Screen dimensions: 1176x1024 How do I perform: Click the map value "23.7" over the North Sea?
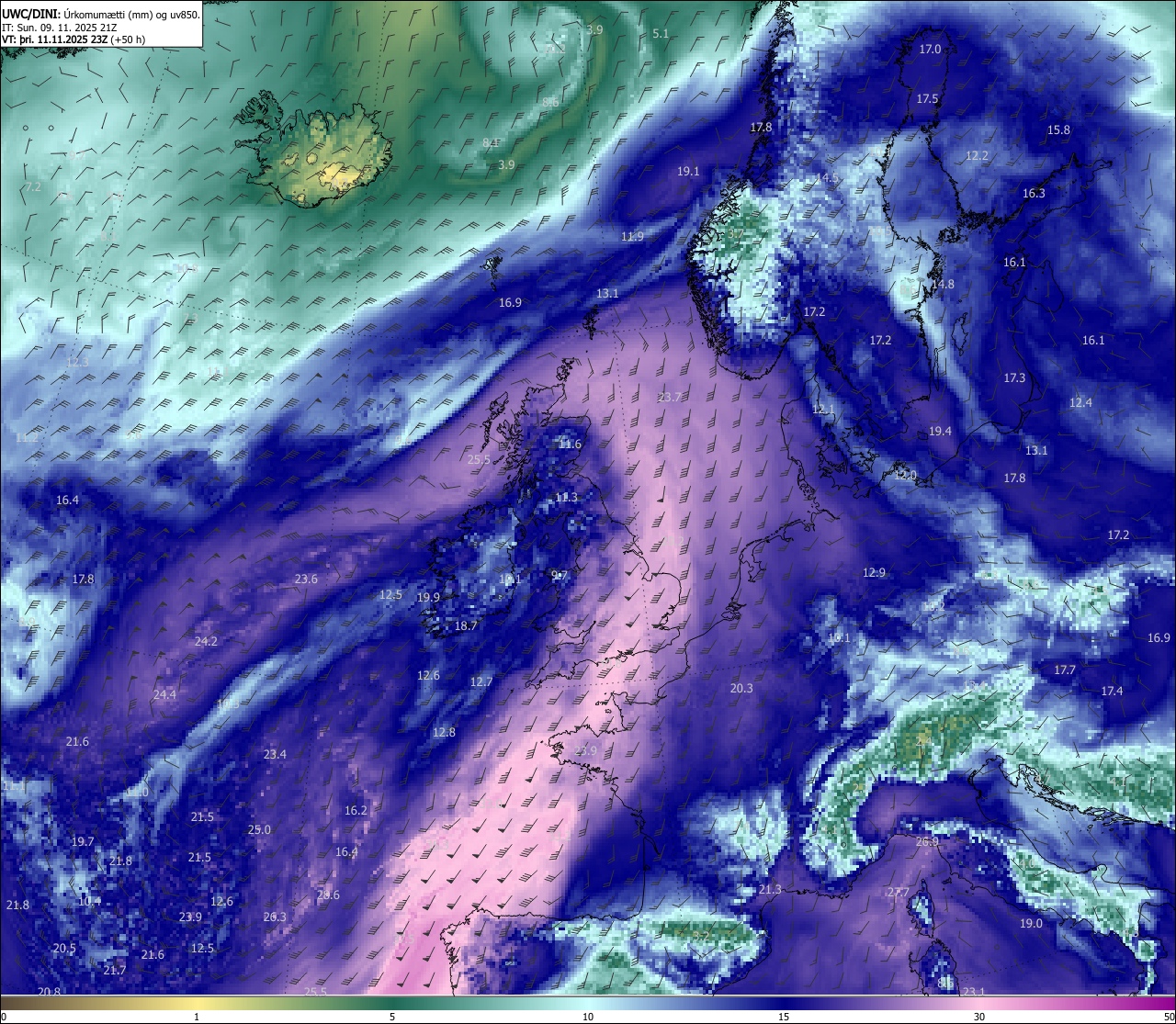pyautogui.click(x=670, y=398)
